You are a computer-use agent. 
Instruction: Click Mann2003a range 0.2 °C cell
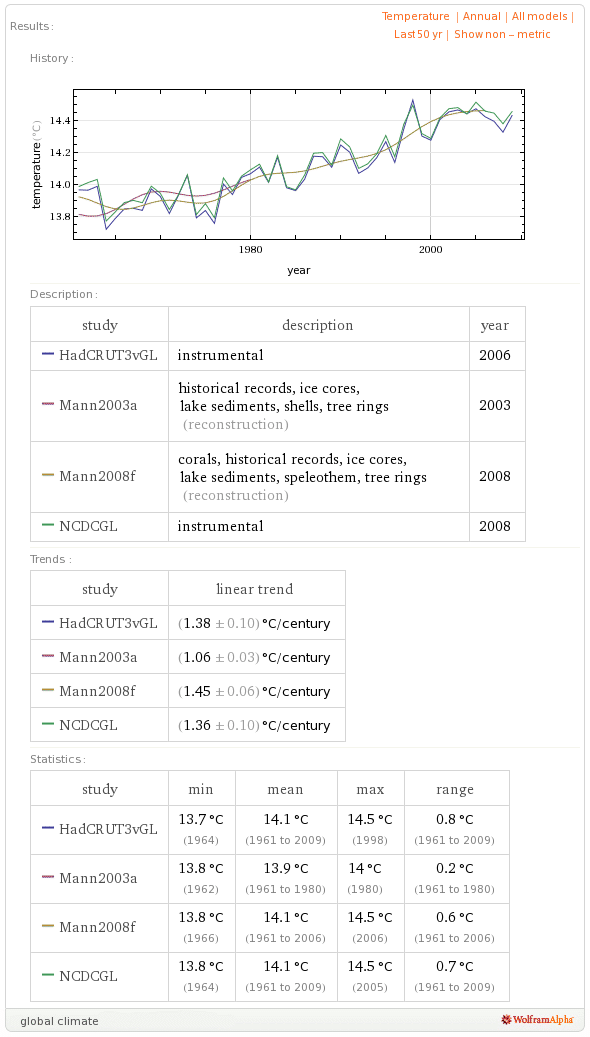tap(455, 878)
